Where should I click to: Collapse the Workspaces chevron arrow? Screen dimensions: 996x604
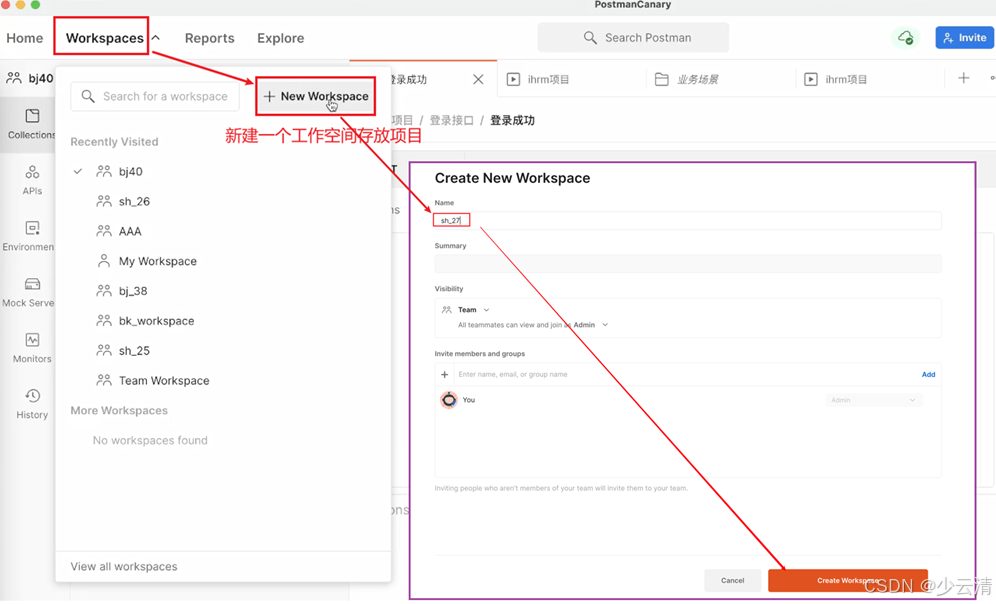[x=156, y=38]
